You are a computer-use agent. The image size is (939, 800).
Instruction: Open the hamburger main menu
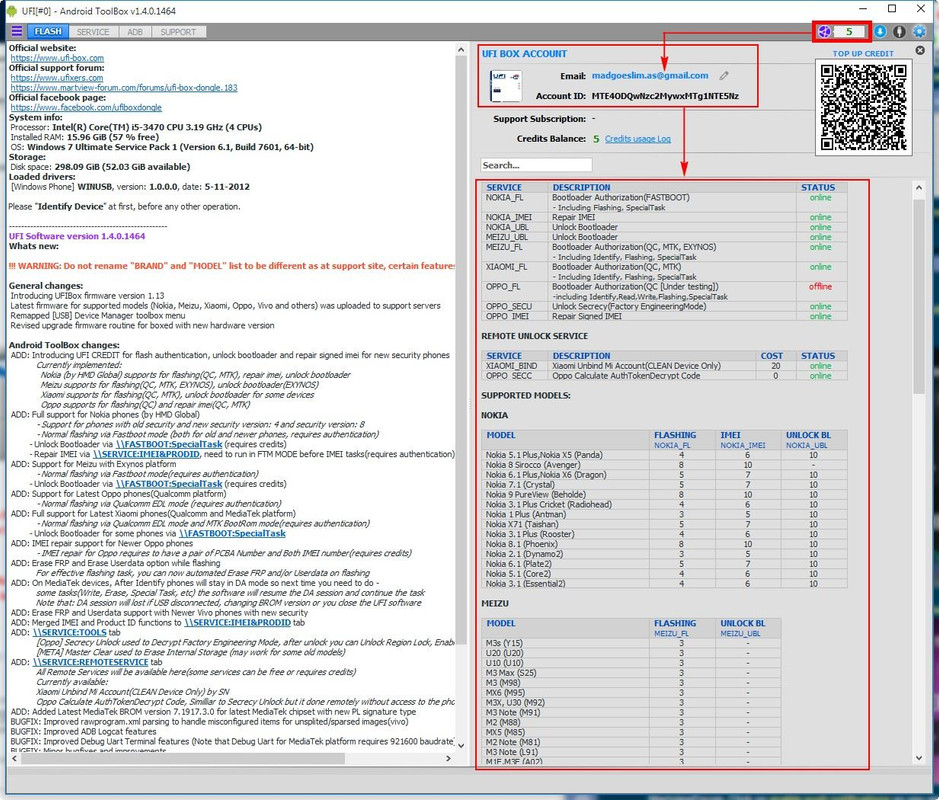click(x=16, y=31)
